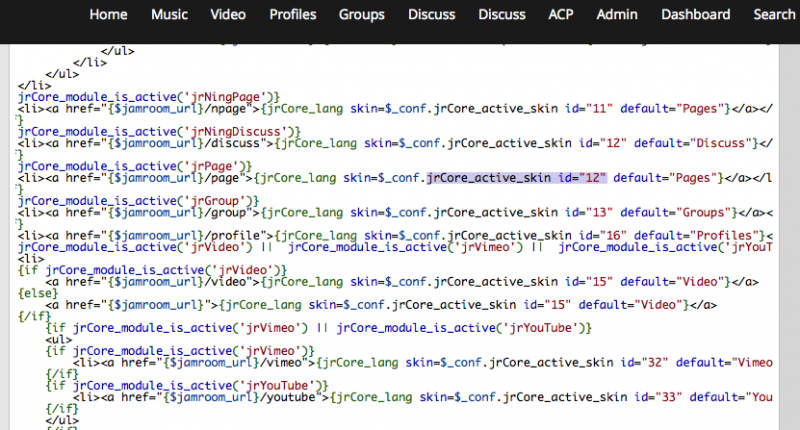Click the 'jrNingDiscuss' module check line
800x430 pixels.
(x=160, y=131)
